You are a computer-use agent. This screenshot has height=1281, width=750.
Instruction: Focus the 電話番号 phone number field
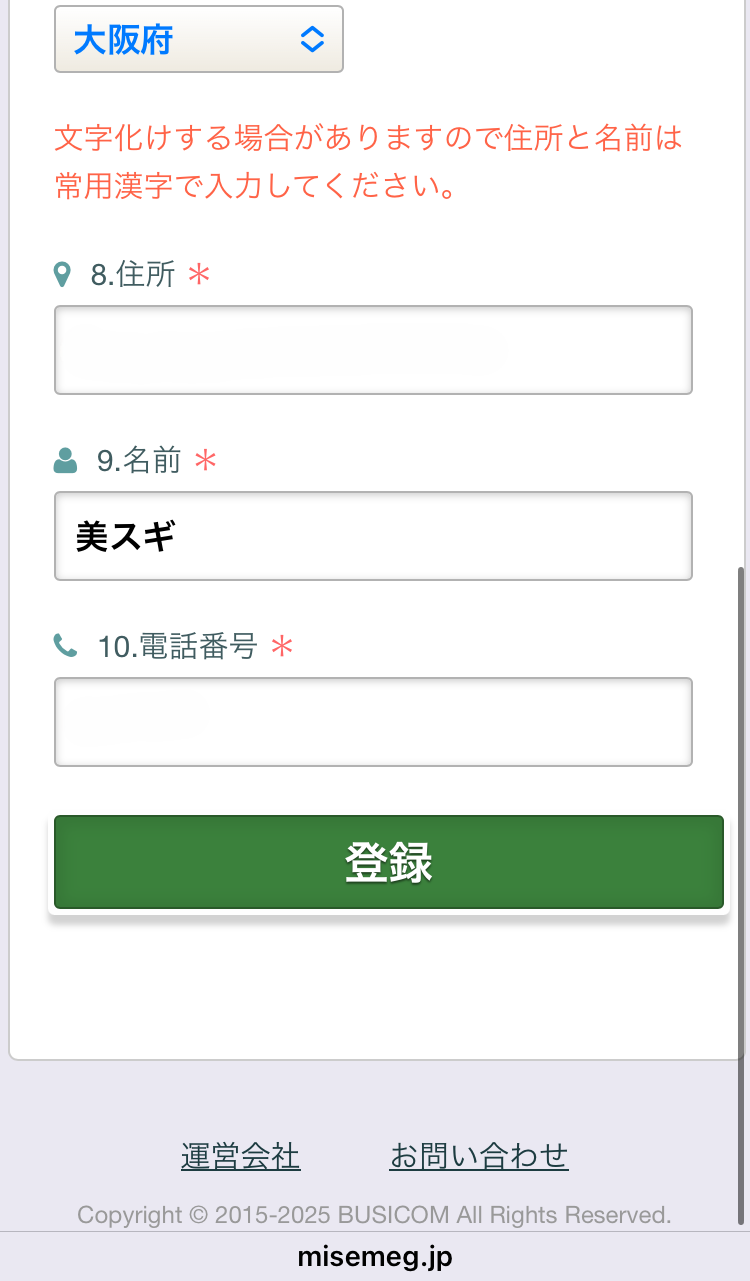pyautogui.click(x=373, y=722)
